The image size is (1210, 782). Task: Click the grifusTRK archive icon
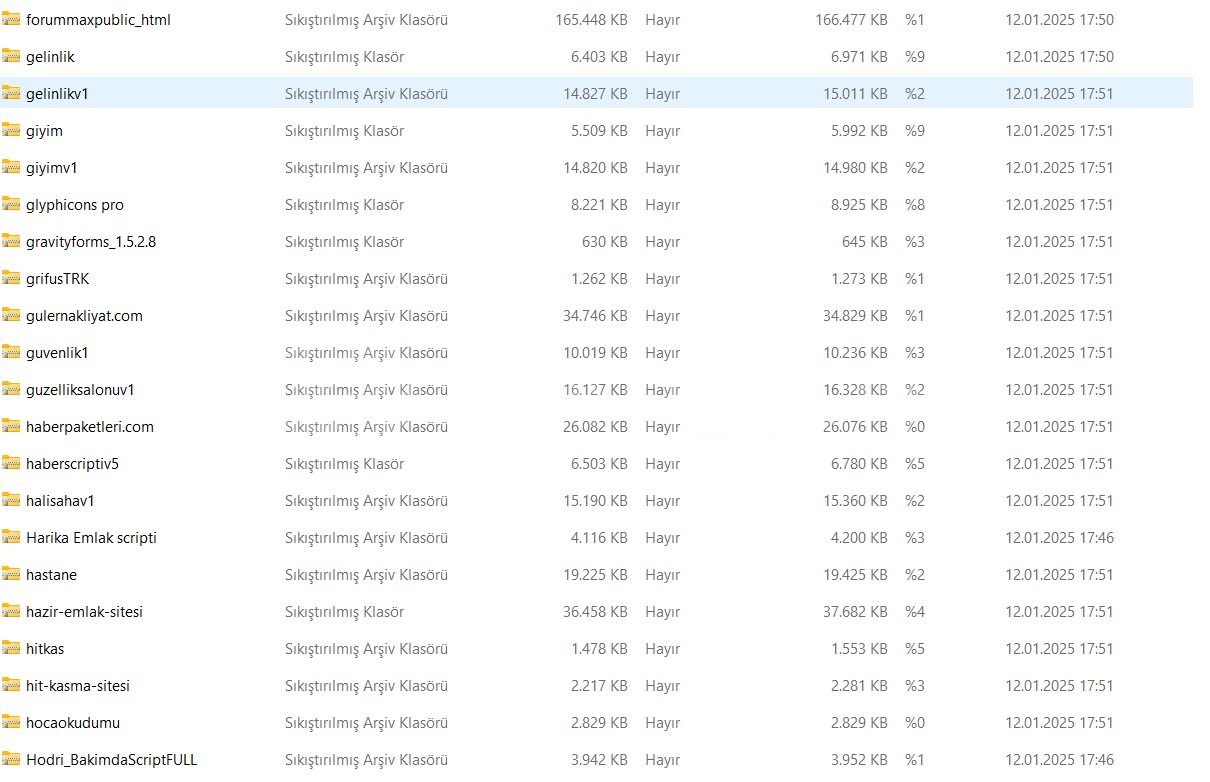[11, 278]
